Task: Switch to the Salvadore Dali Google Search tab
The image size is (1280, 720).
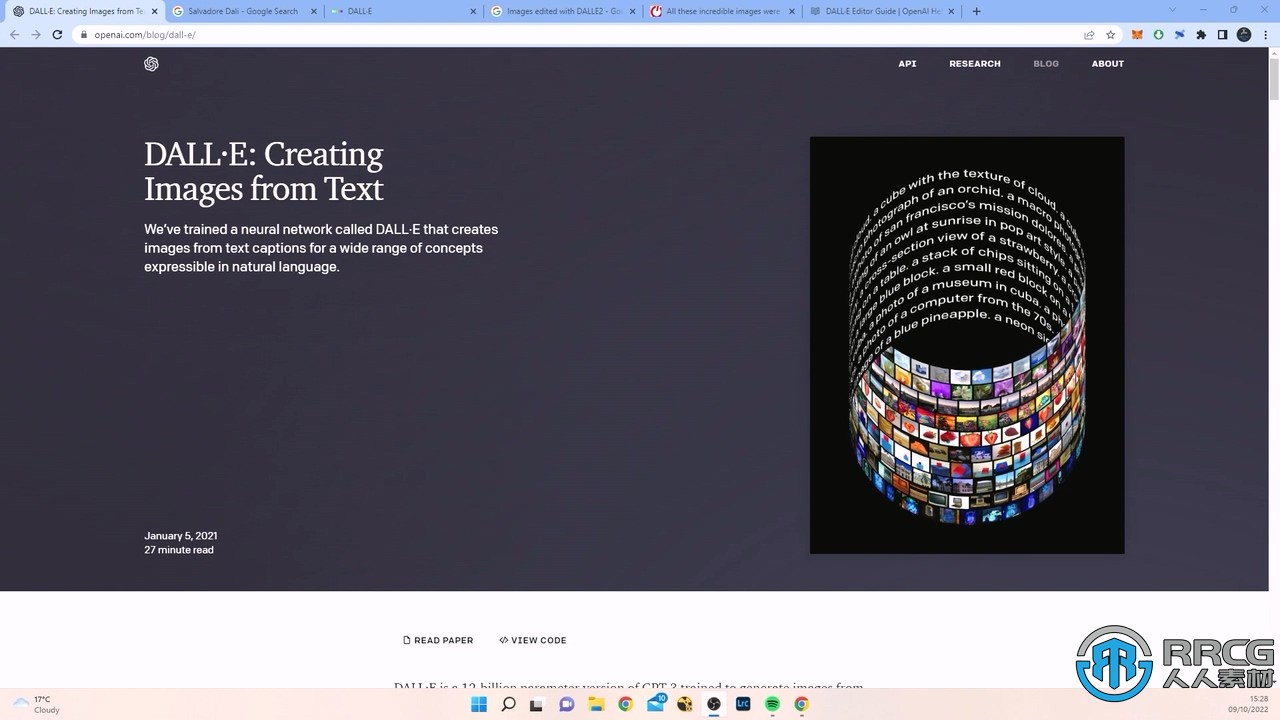Action: 244,11
